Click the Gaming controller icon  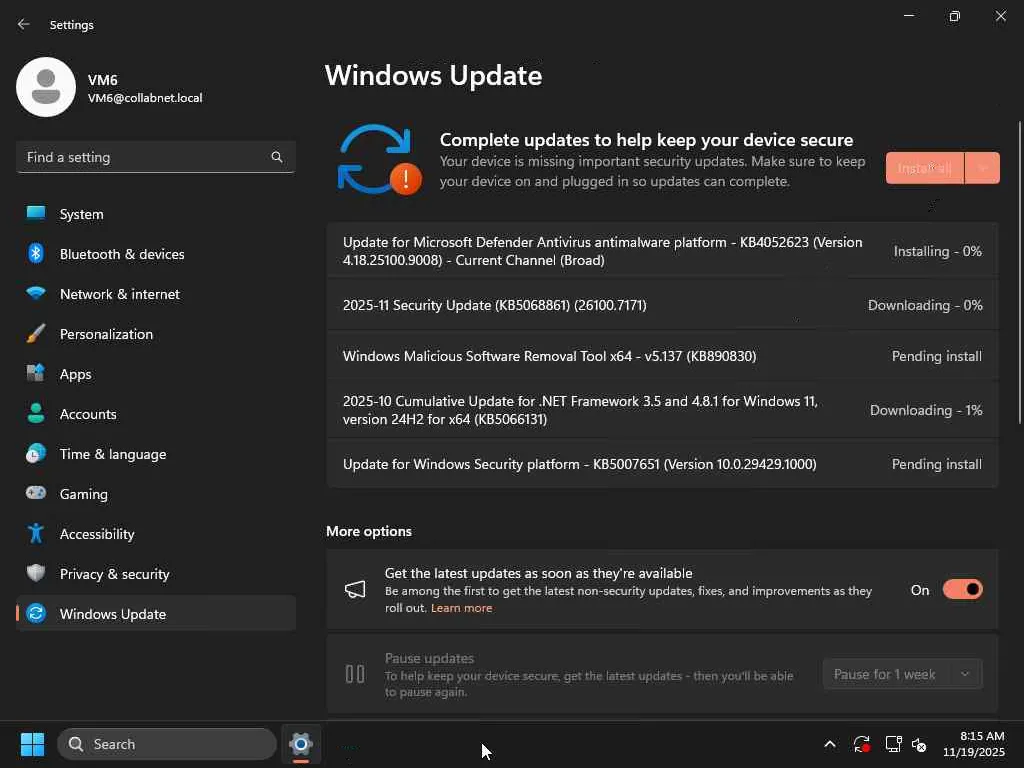tap(36, 493)
